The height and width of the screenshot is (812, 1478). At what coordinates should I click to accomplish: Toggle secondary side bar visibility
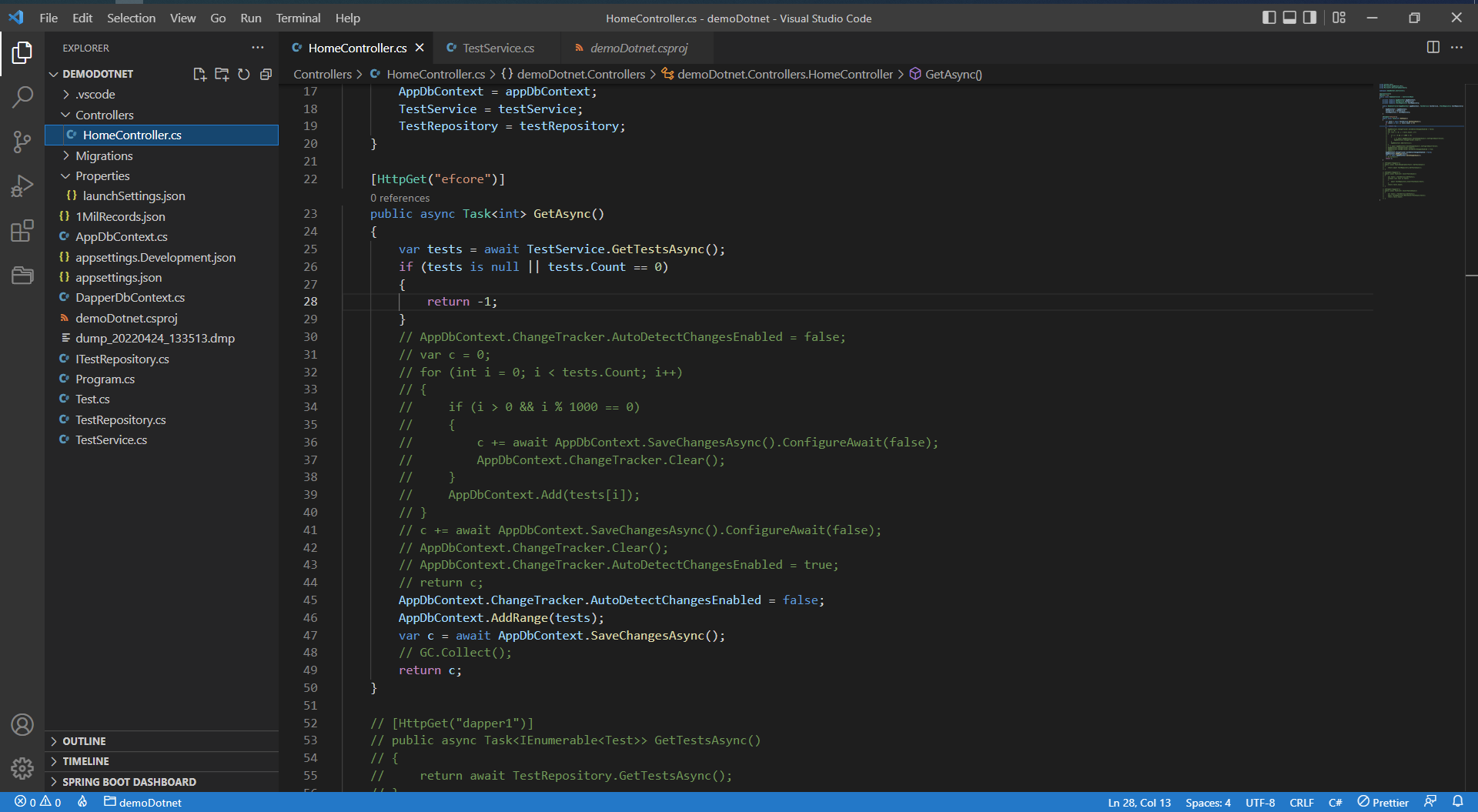1309,18
